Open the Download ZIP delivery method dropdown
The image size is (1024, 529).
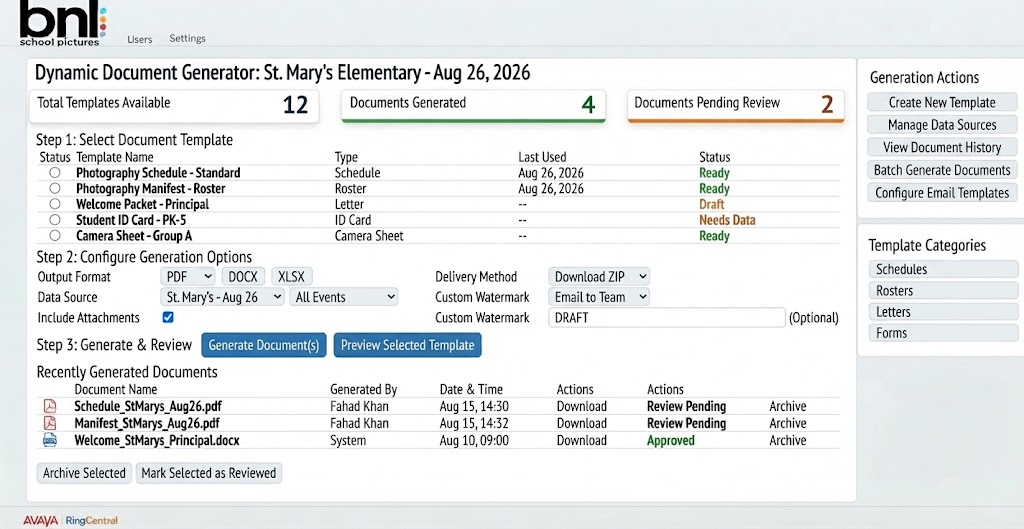(599, 276)
